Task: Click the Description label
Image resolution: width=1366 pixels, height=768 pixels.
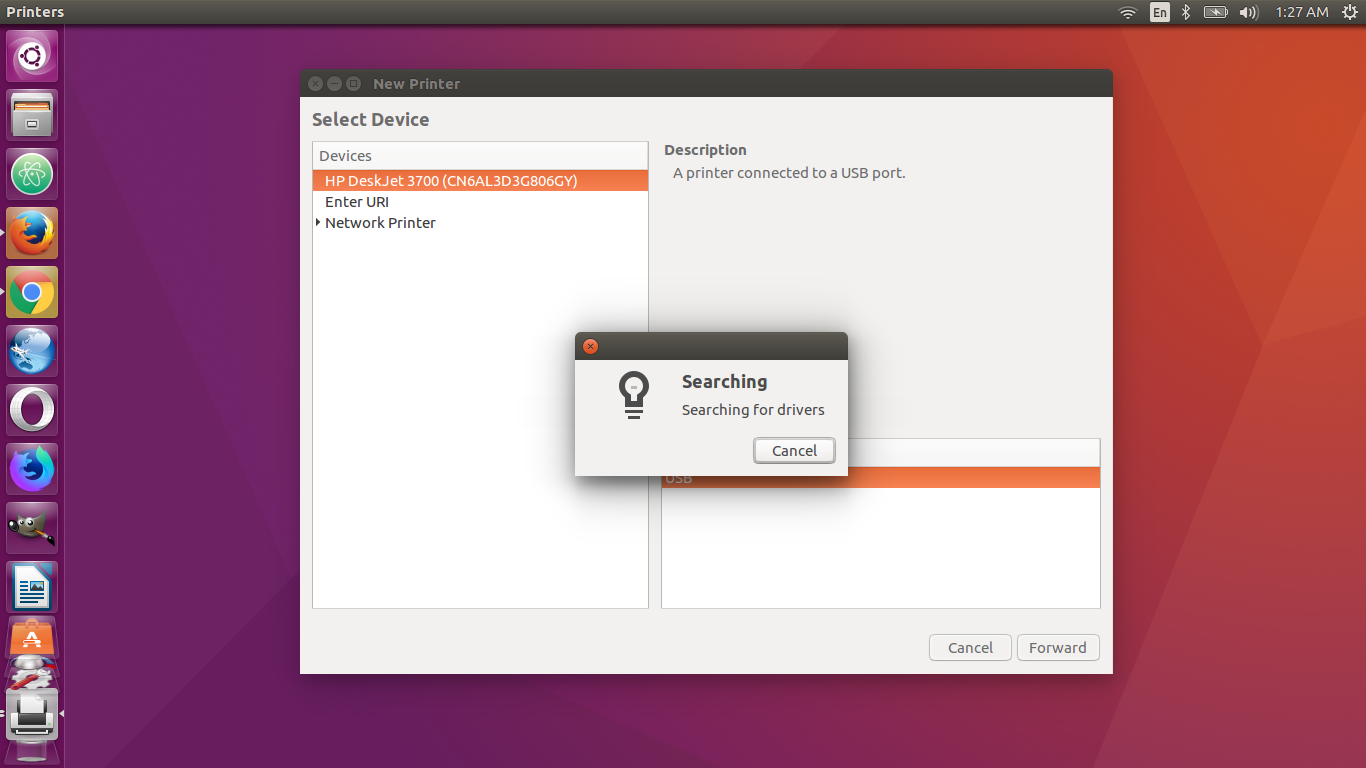Action: (705, 150)
